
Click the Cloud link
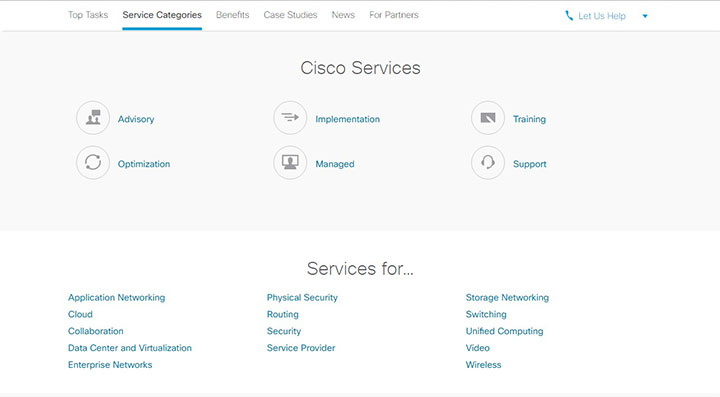tap(80, 314)
